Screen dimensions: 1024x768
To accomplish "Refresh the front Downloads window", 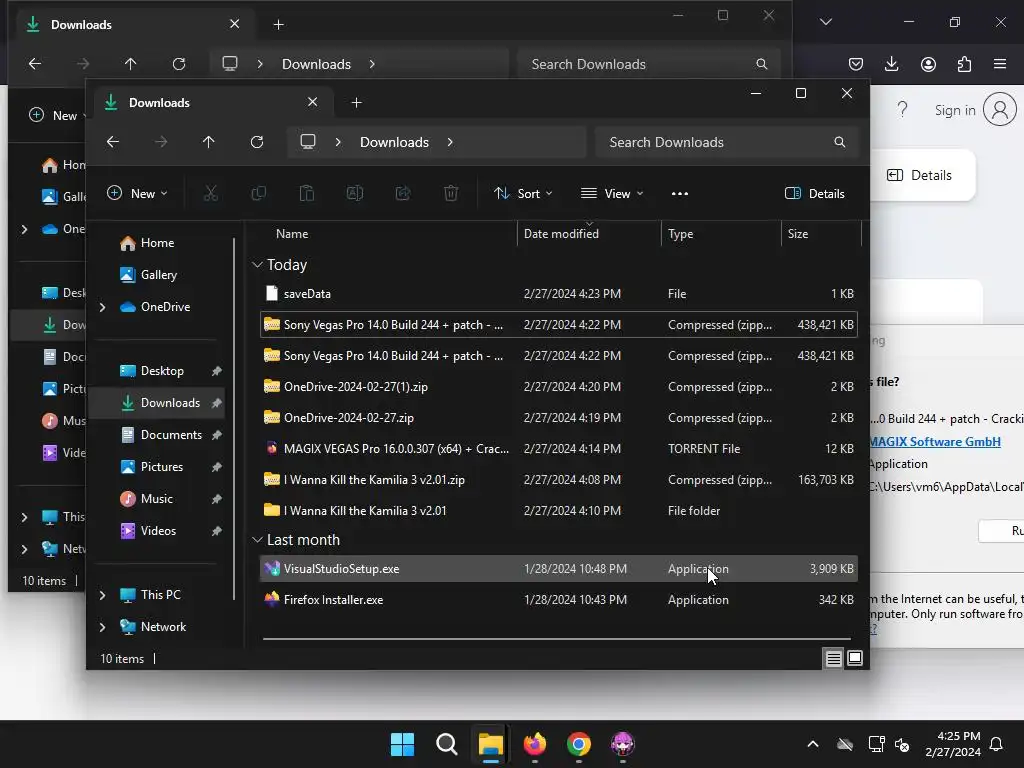I will (x=257, y=142).
